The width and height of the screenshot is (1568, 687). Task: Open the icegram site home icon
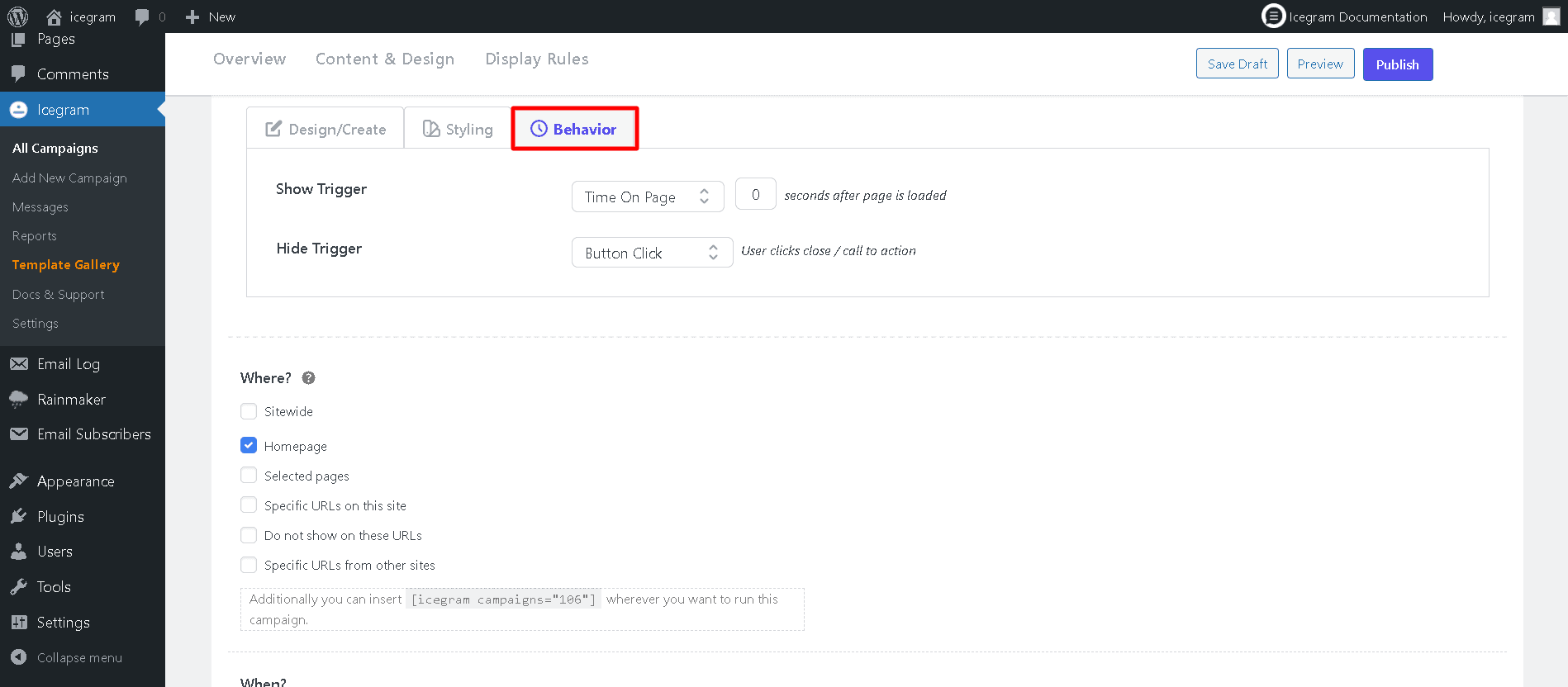54,17
